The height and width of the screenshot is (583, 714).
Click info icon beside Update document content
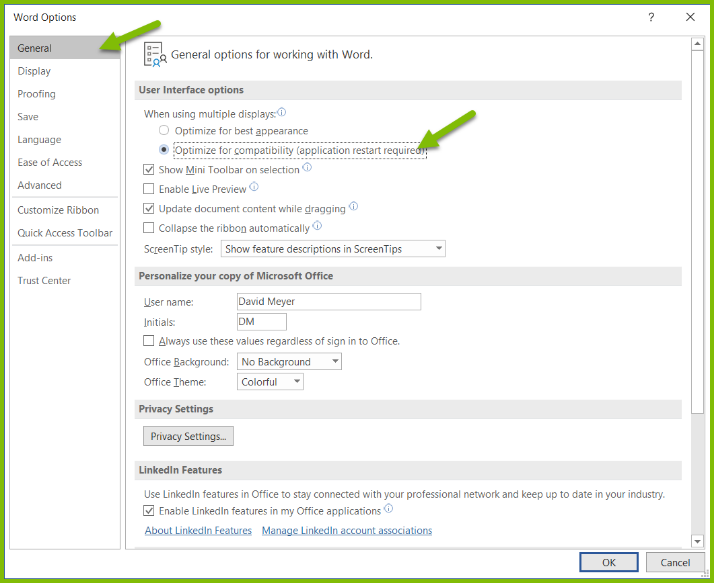point(353,206)
